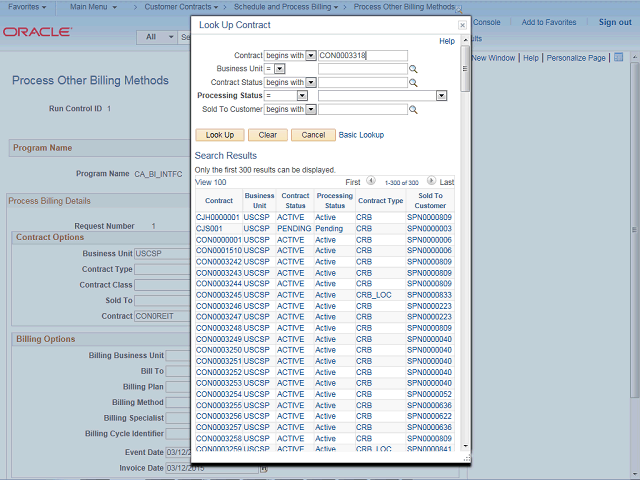
Task: Click Business Unit lookup magnifier icon
Action: pos(412,69)
